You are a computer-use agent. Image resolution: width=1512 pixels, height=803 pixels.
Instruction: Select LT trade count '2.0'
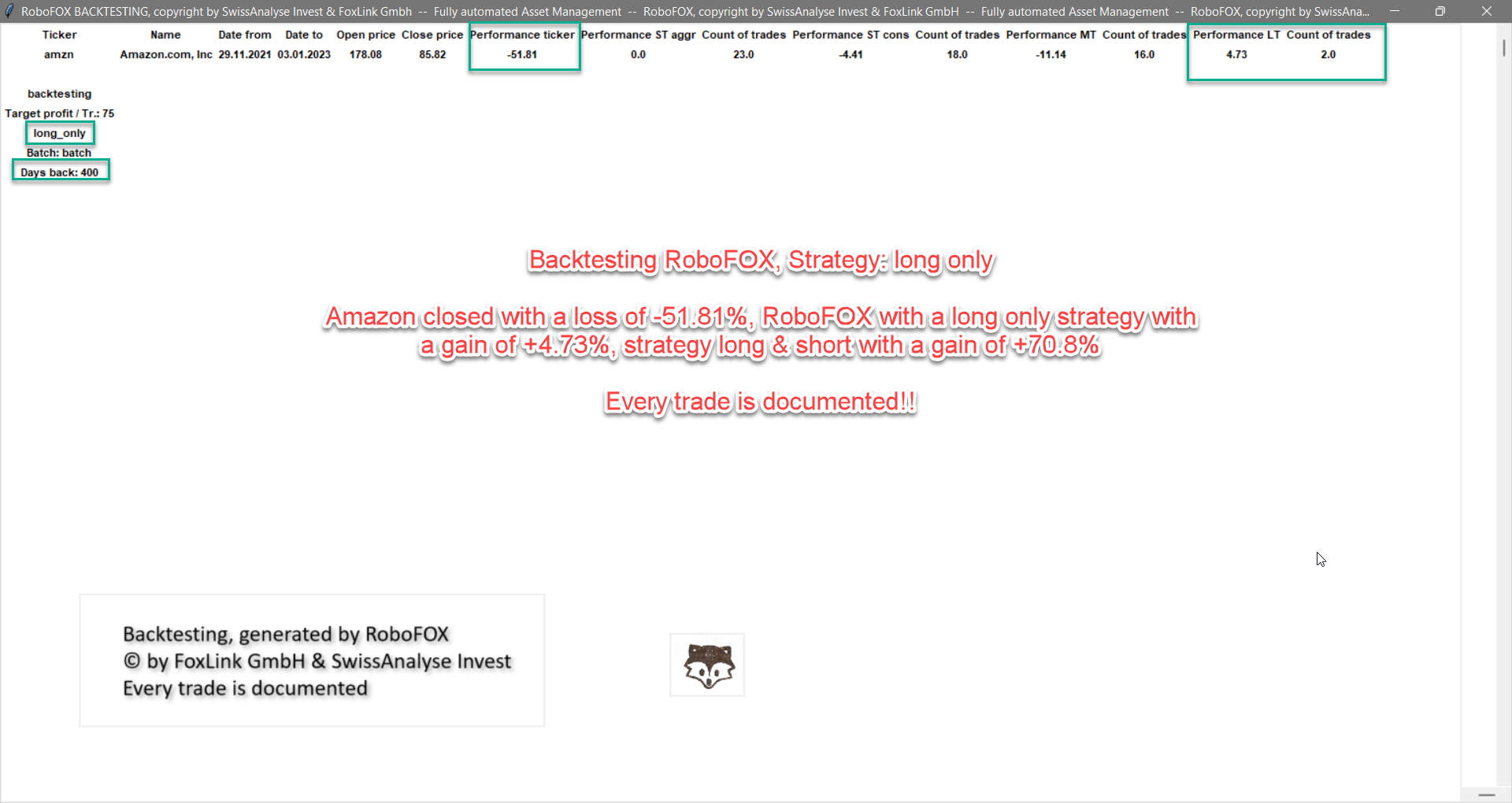[x=1329, y=54]
